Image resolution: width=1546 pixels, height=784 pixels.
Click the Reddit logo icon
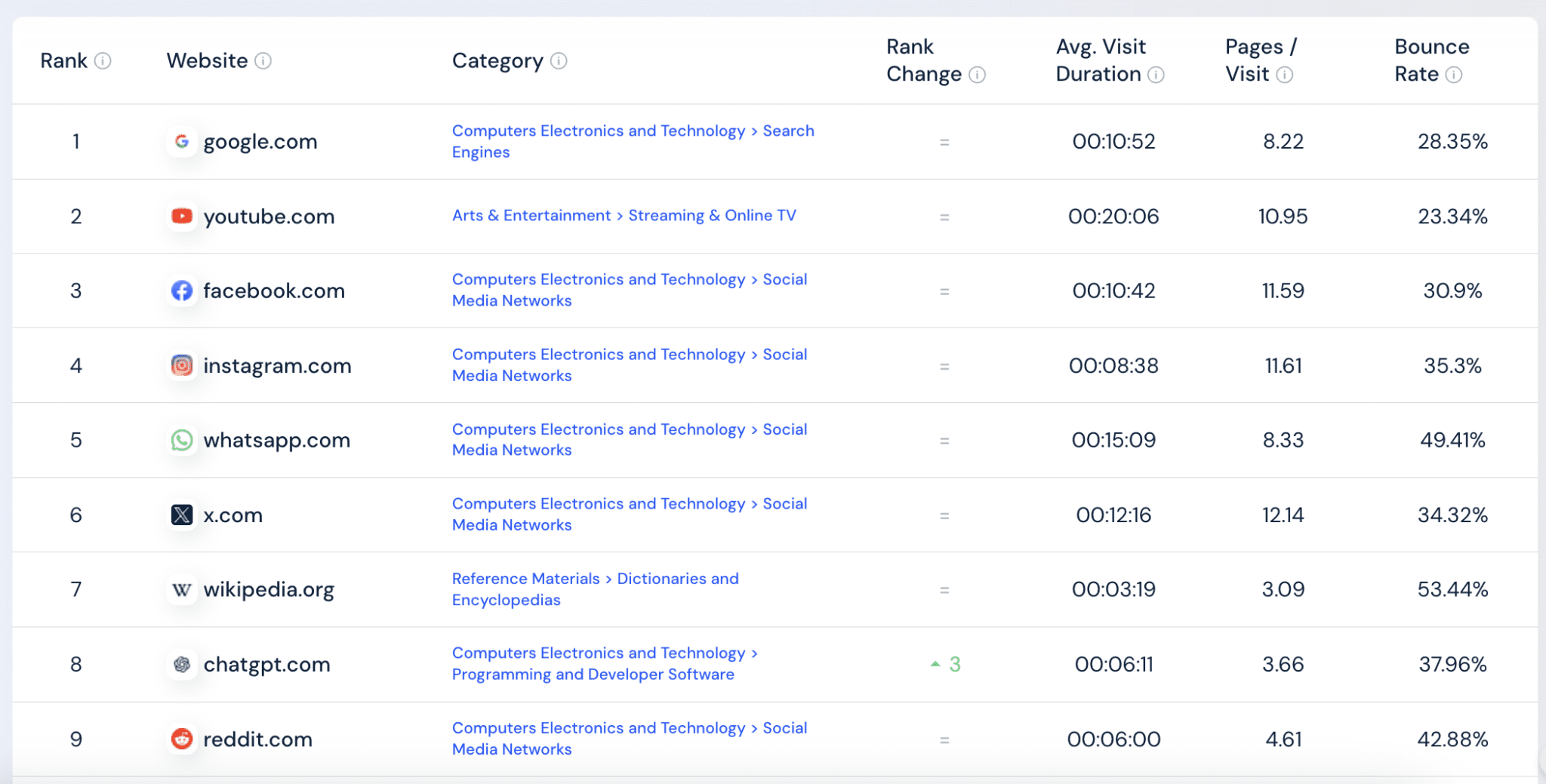[x=182, y=739]
